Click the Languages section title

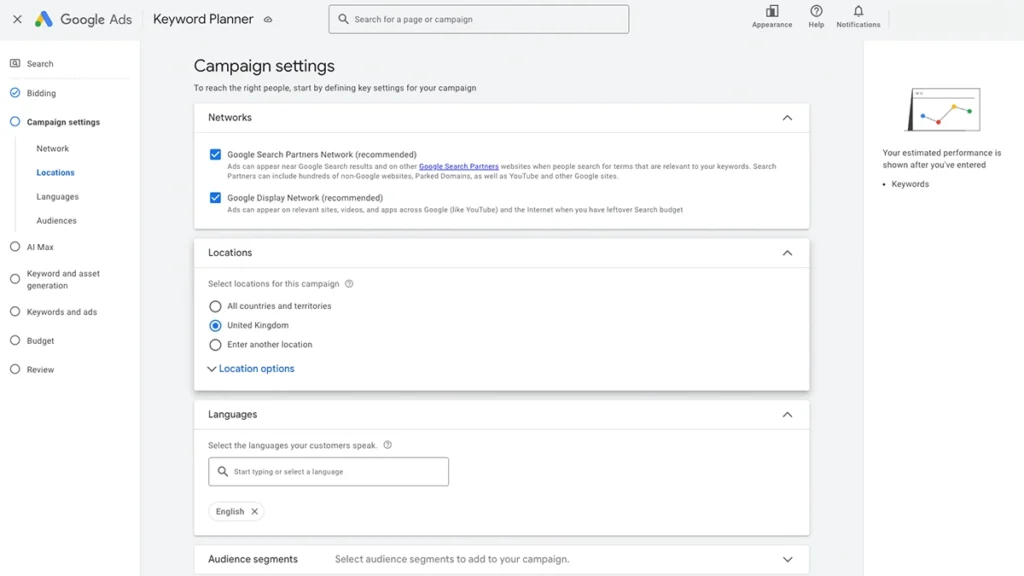point(232,415)
